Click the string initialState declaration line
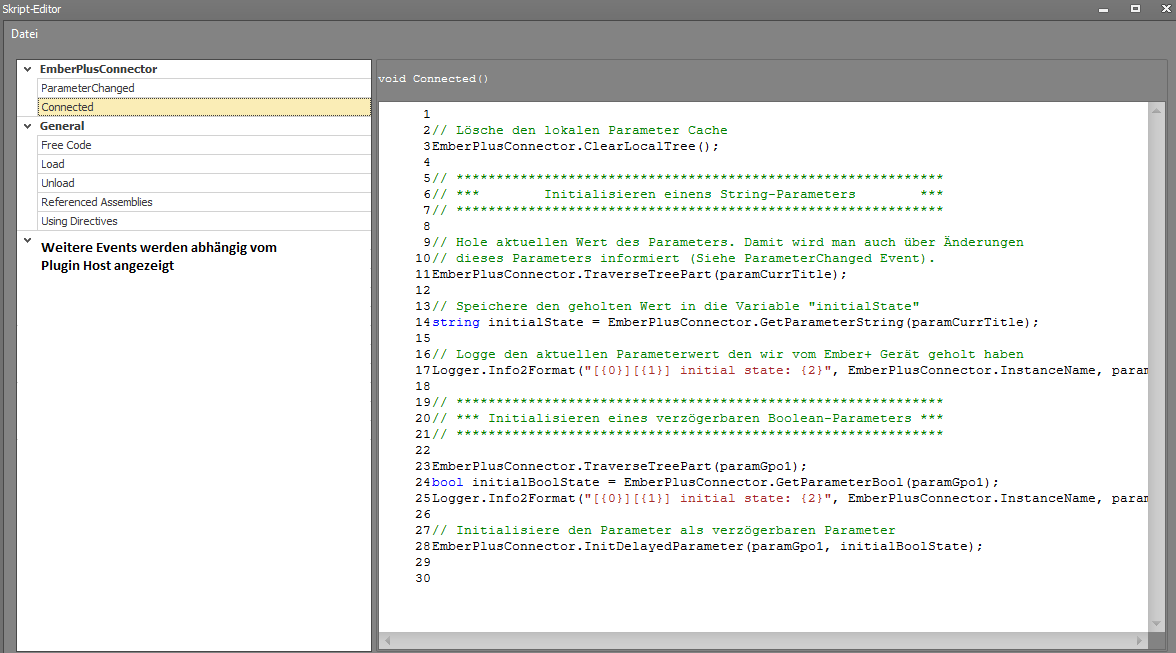This screenshot has width=1176, height=653. pos(735,322)
